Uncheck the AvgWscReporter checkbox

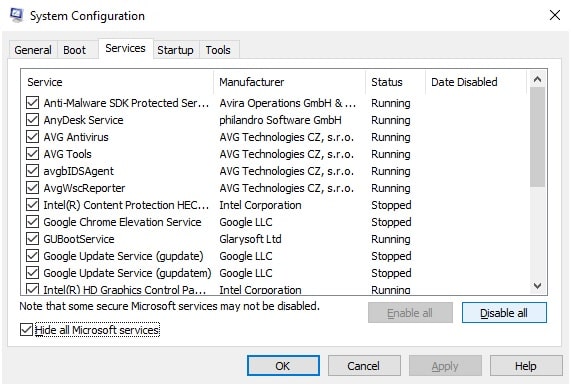(x=32, y=188)
